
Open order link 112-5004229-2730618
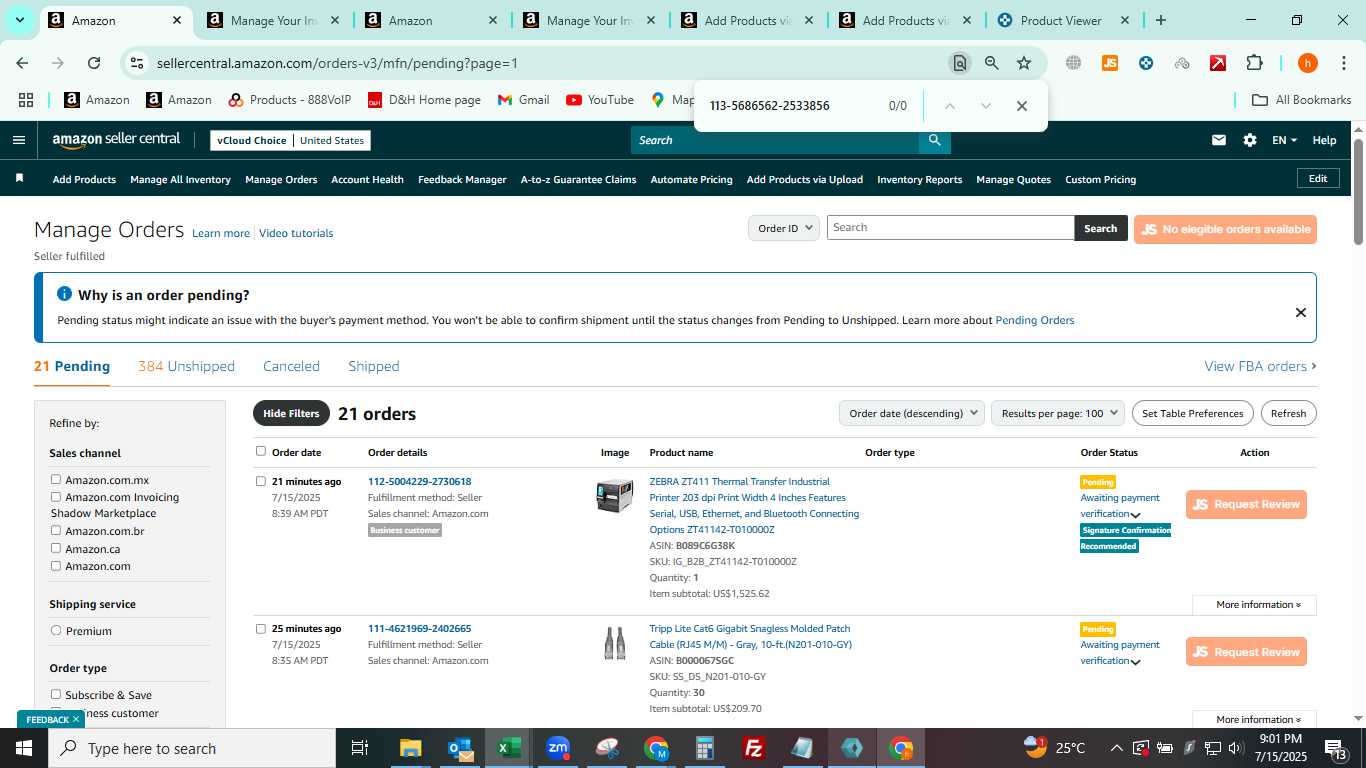[419, 482]
